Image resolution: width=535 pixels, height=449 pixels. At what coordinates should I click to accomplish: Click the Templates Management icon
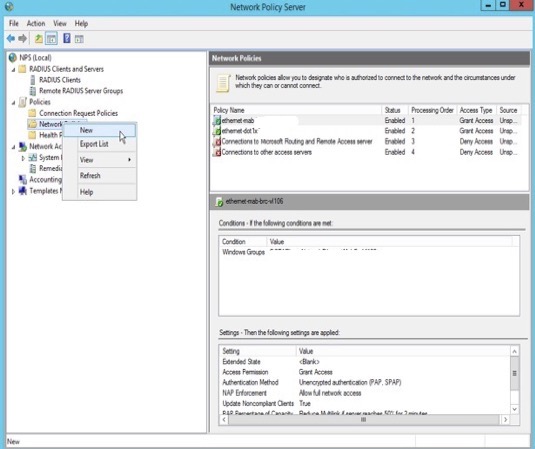pyautogui.click(x=23, y=190)
